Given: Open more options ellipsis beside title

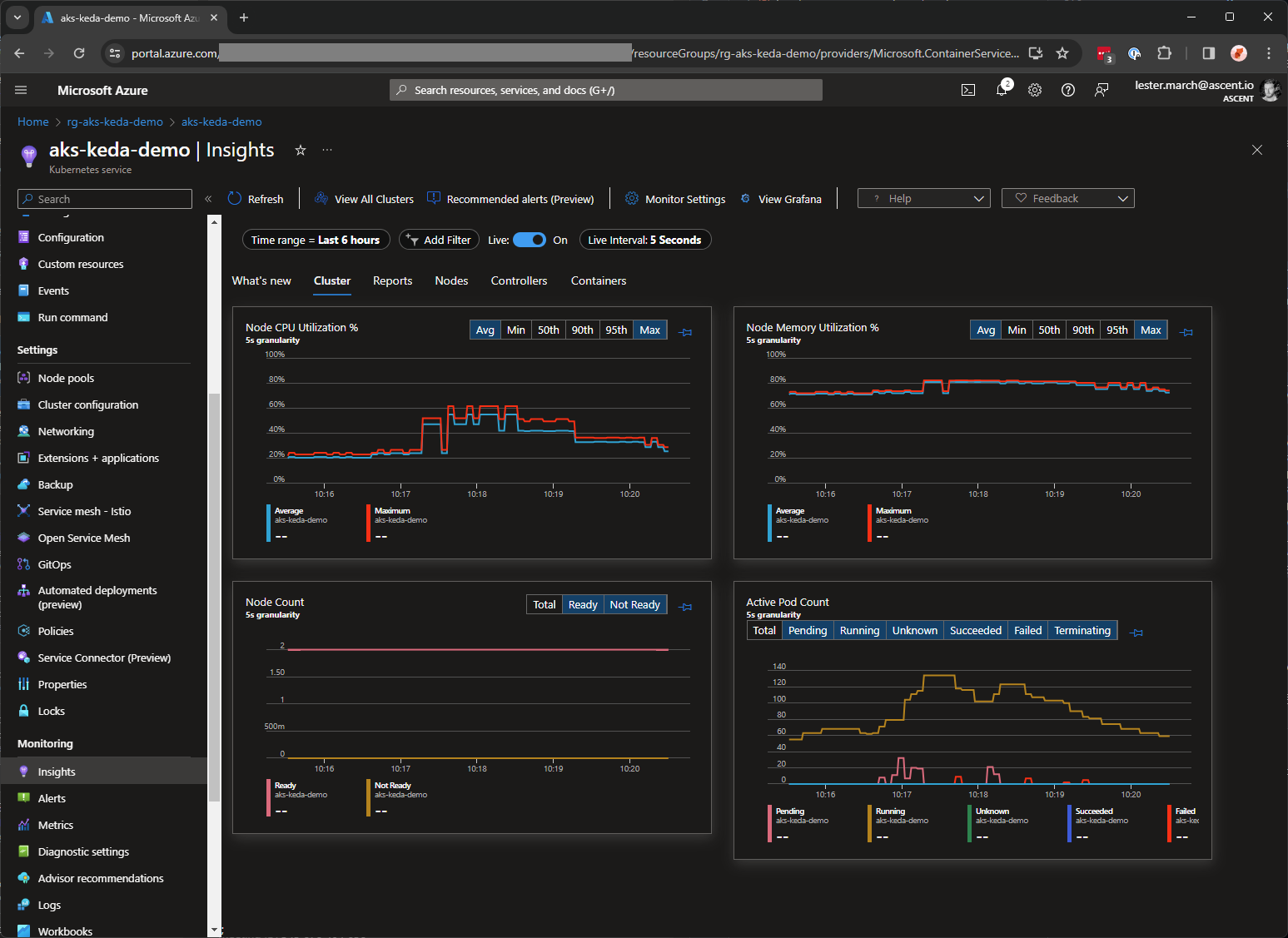Looking at the screenshot, I should [x=327, y=150].
